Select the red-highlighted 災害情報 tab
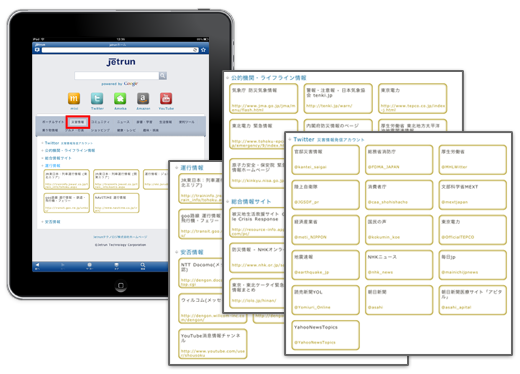This screenshot has width=520, height=374. coord(78,122)
